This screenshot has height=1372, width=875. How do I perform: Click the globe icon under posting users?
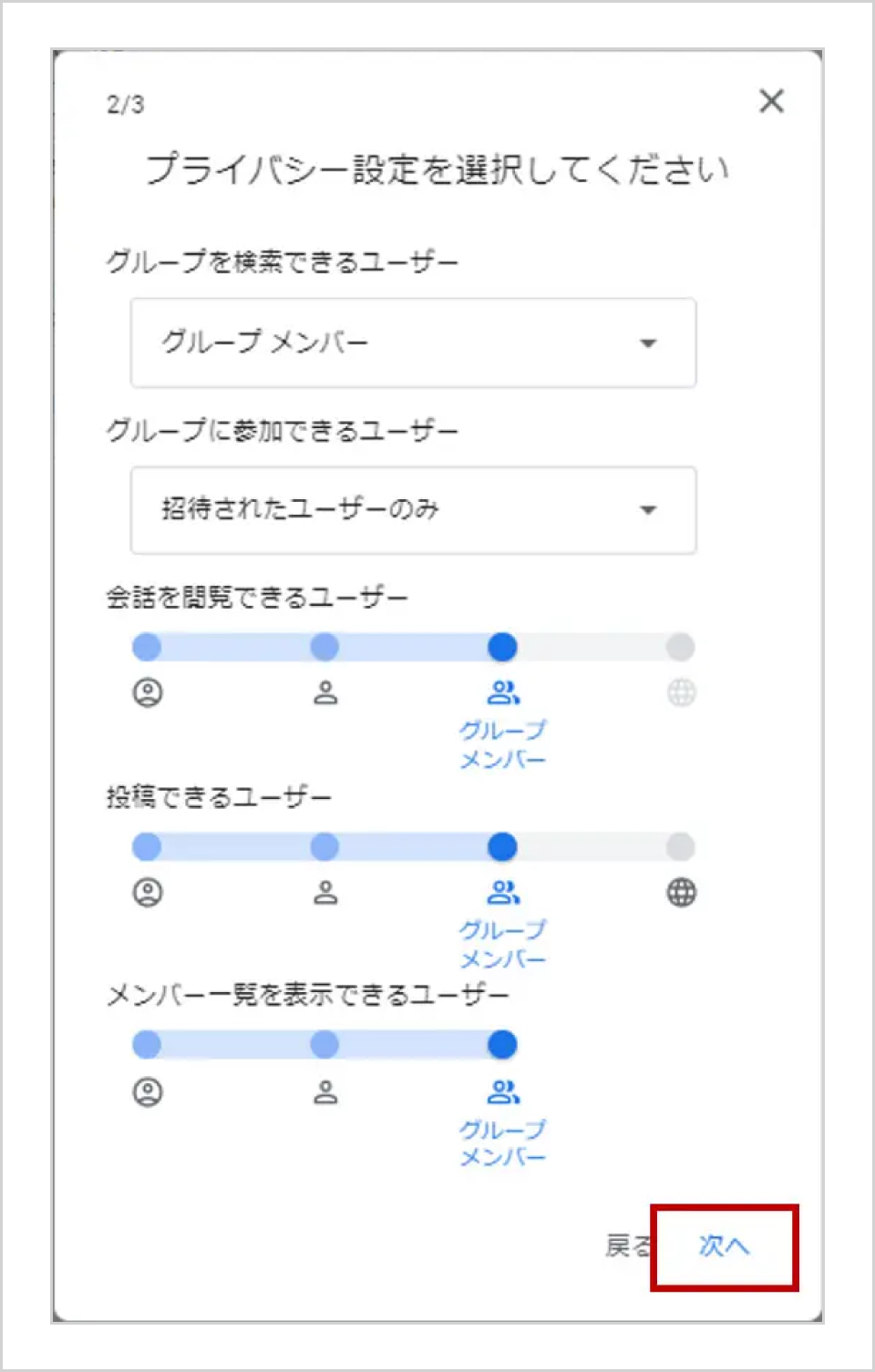[x=681, y=893]
